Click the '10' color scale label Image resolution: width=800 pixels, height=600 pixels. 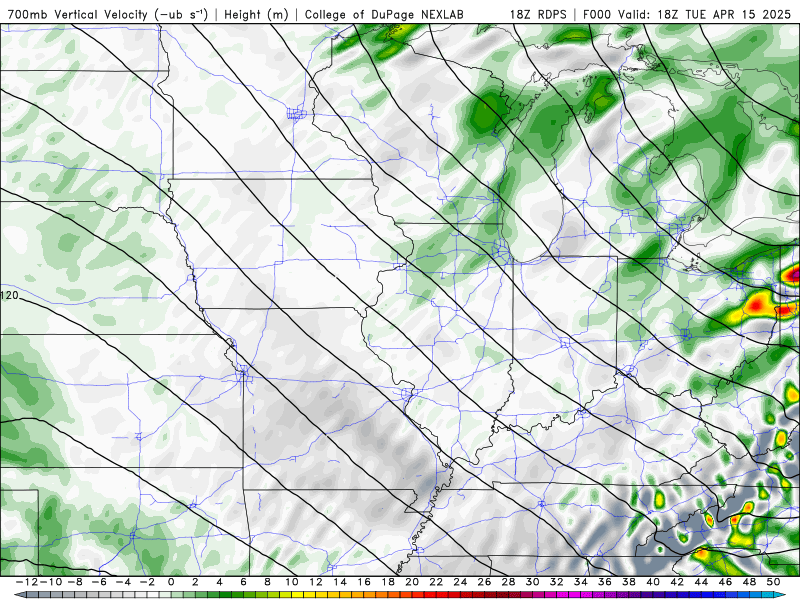pos(291,582)
